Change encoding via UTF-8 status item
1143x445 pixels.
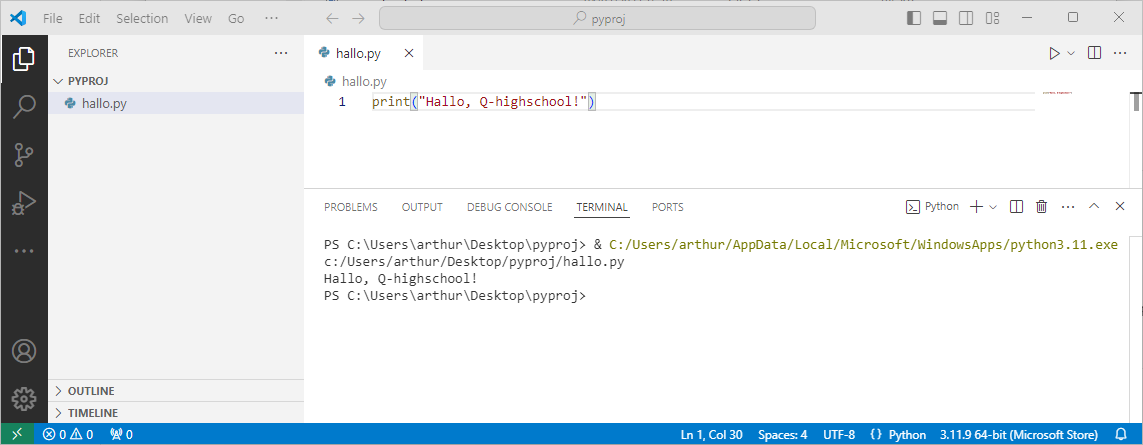pos(839,434)
